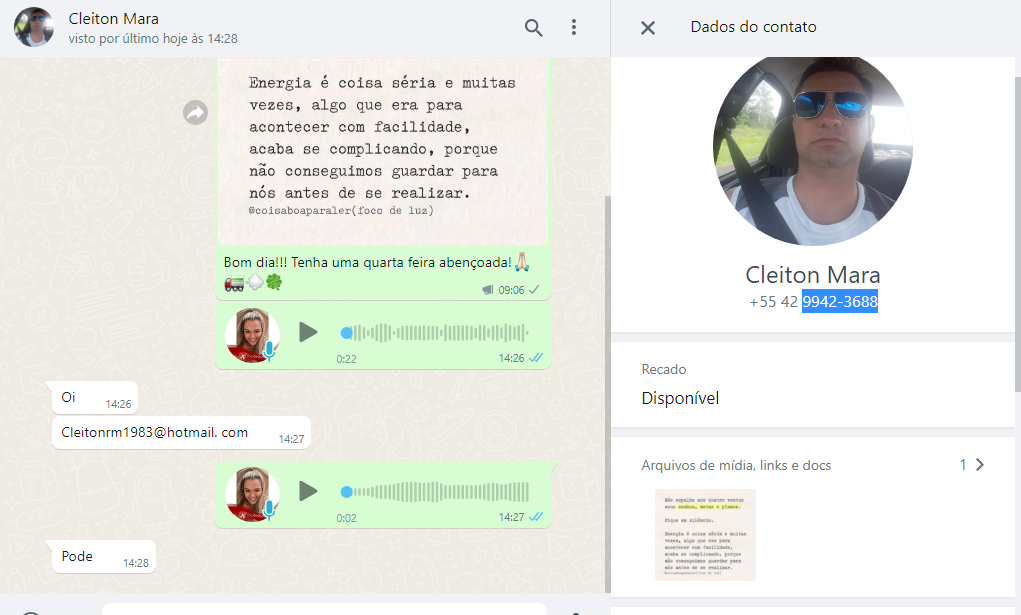This screenshot has width=1021, height=615.
Task: Click sender avatar on 0:02 voice message
Action: point(252,493)
